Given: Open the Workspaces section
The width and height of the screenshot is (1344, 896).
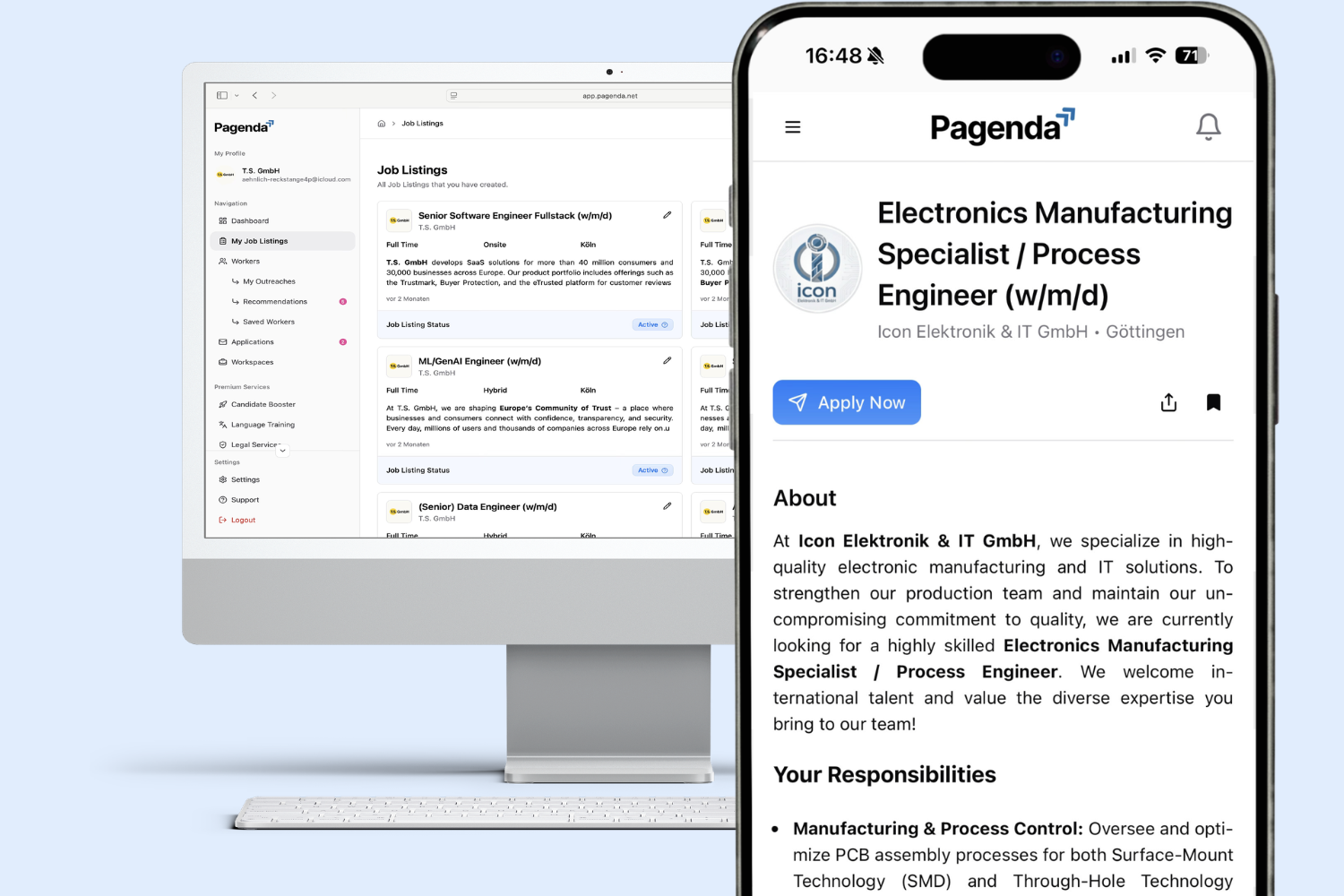Looking at the screenshot, I should (251, 361).
